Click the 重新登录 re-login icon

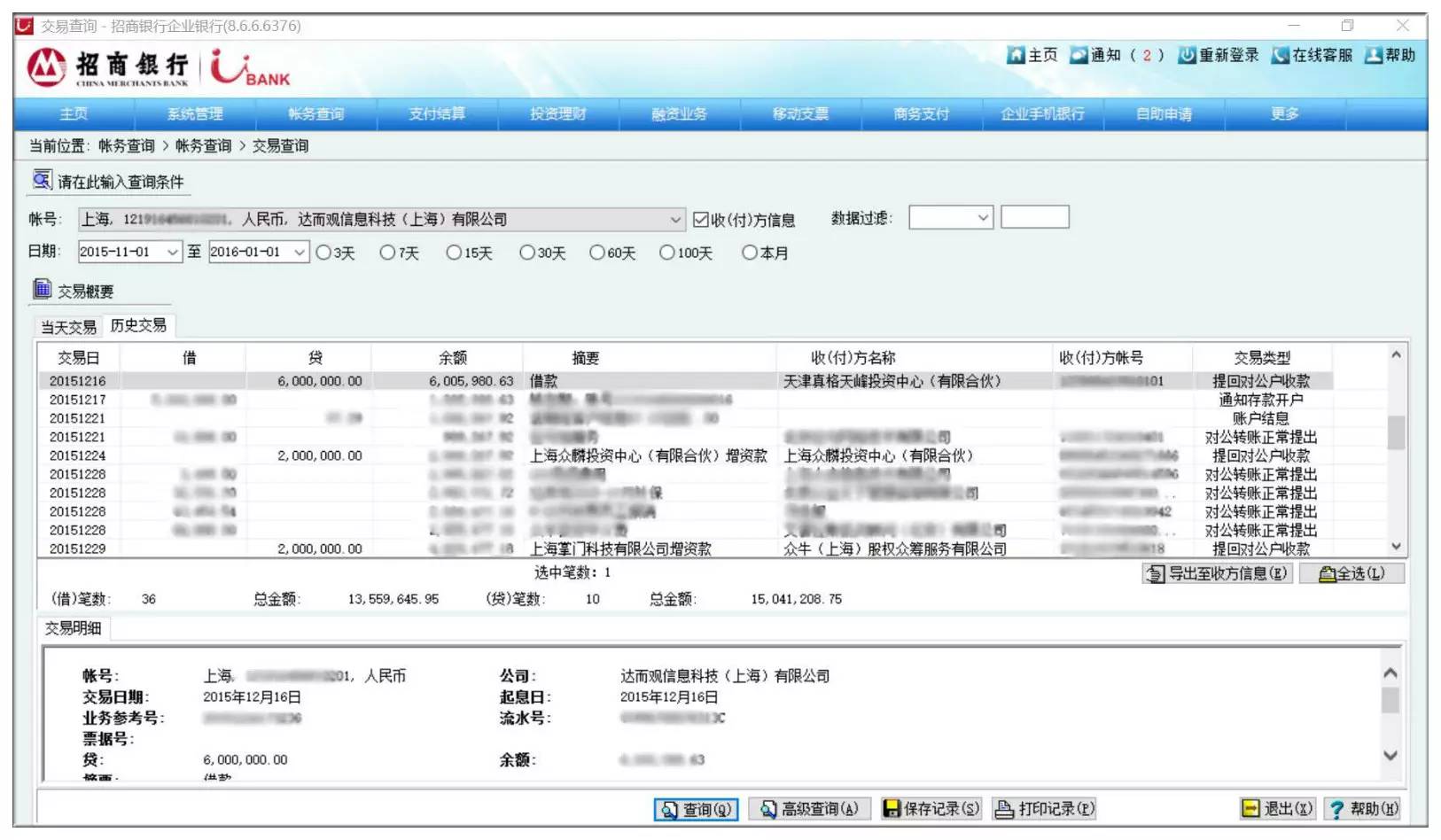pyautogui.click(x=1187, y=55)
